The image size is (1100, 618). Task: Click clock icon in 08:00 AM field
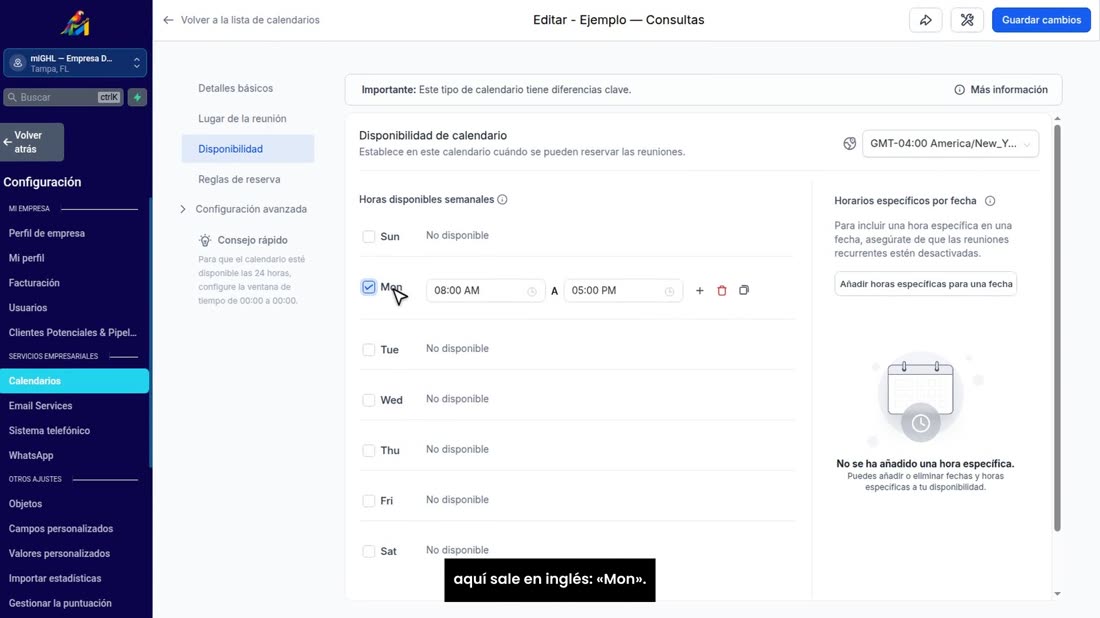click(x=532, y=291)
